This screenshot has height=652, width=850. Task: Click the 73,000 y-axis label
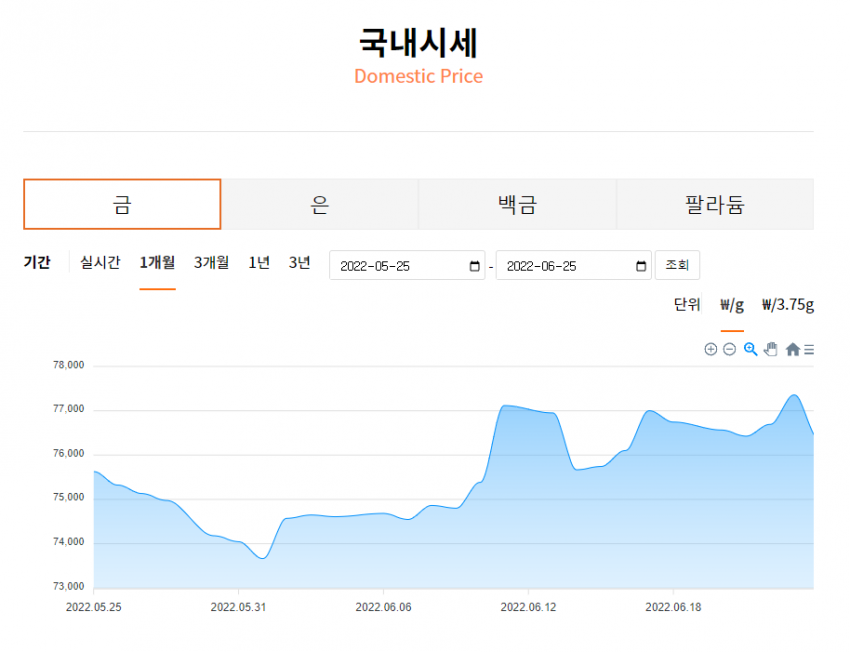tap(69, 586)
